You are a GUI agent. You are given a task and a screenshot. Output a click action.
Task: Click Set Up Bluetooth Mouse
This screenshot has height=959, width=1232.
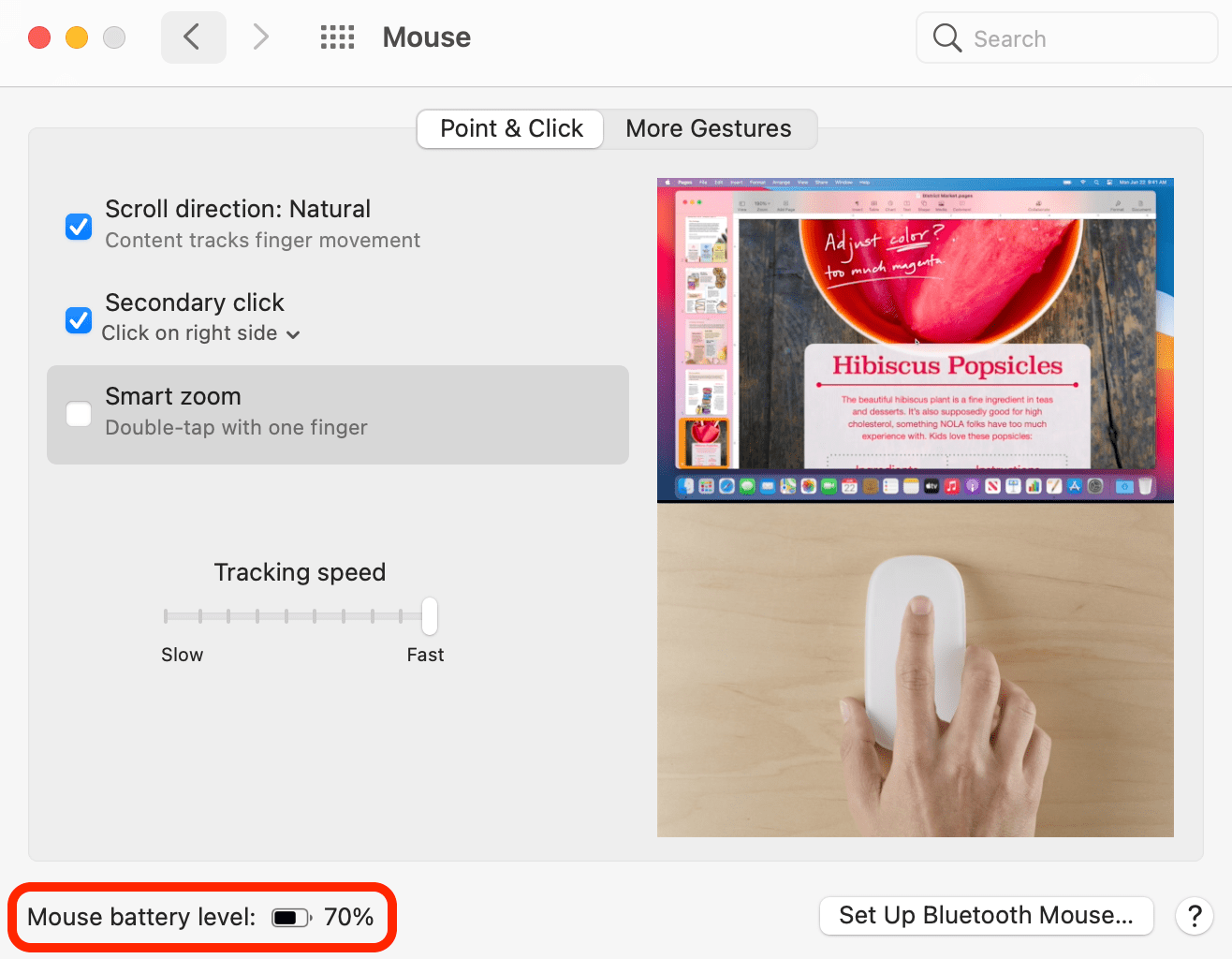click(985, 915)
